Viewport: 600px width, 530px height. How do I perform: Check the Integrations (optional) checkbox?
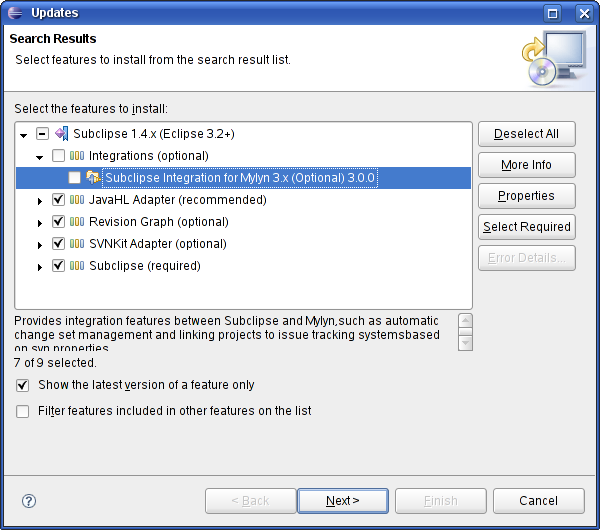coord(58,156)
